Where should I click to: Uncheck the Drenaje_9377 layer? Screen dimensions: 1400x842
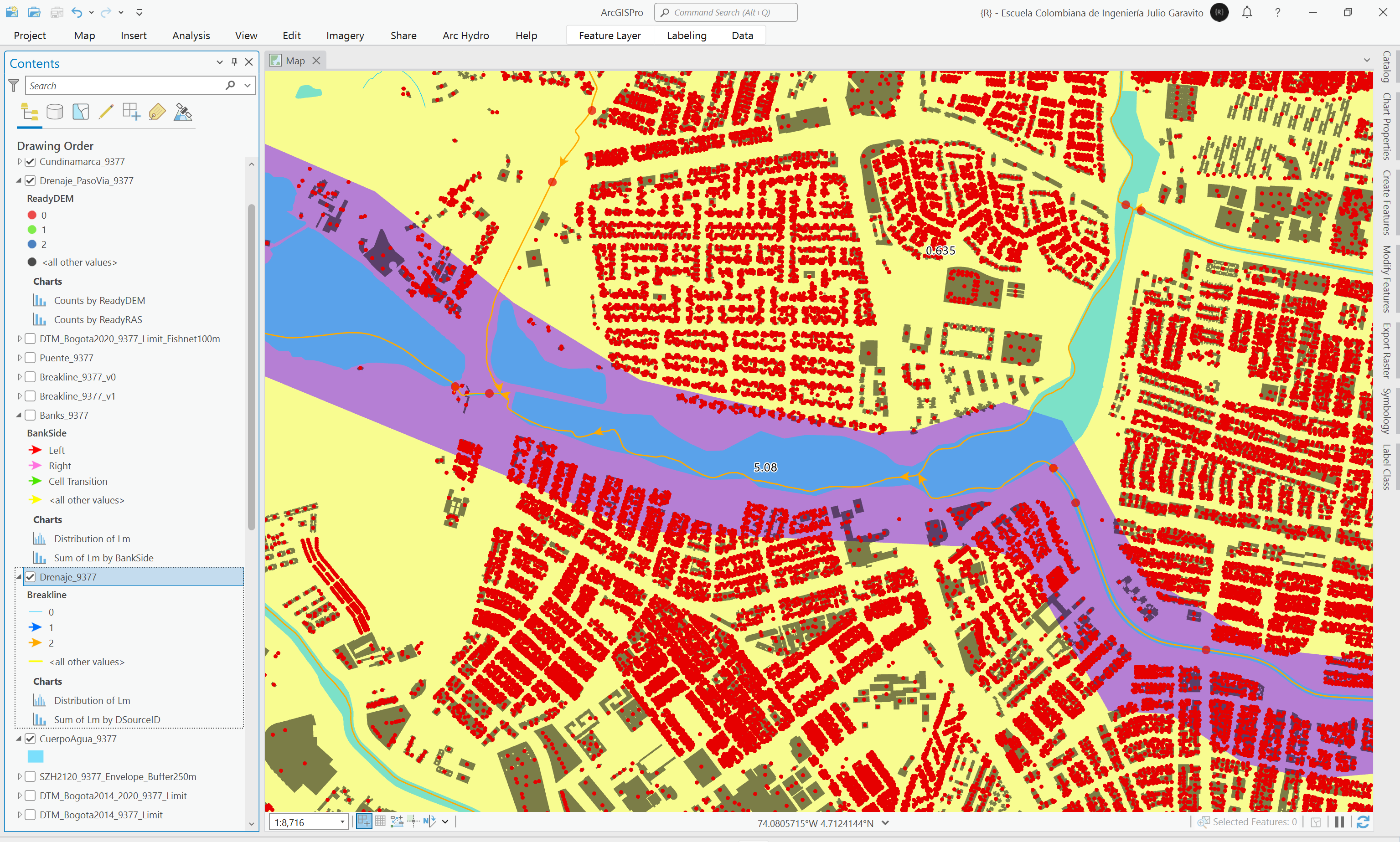coord(31,577)
